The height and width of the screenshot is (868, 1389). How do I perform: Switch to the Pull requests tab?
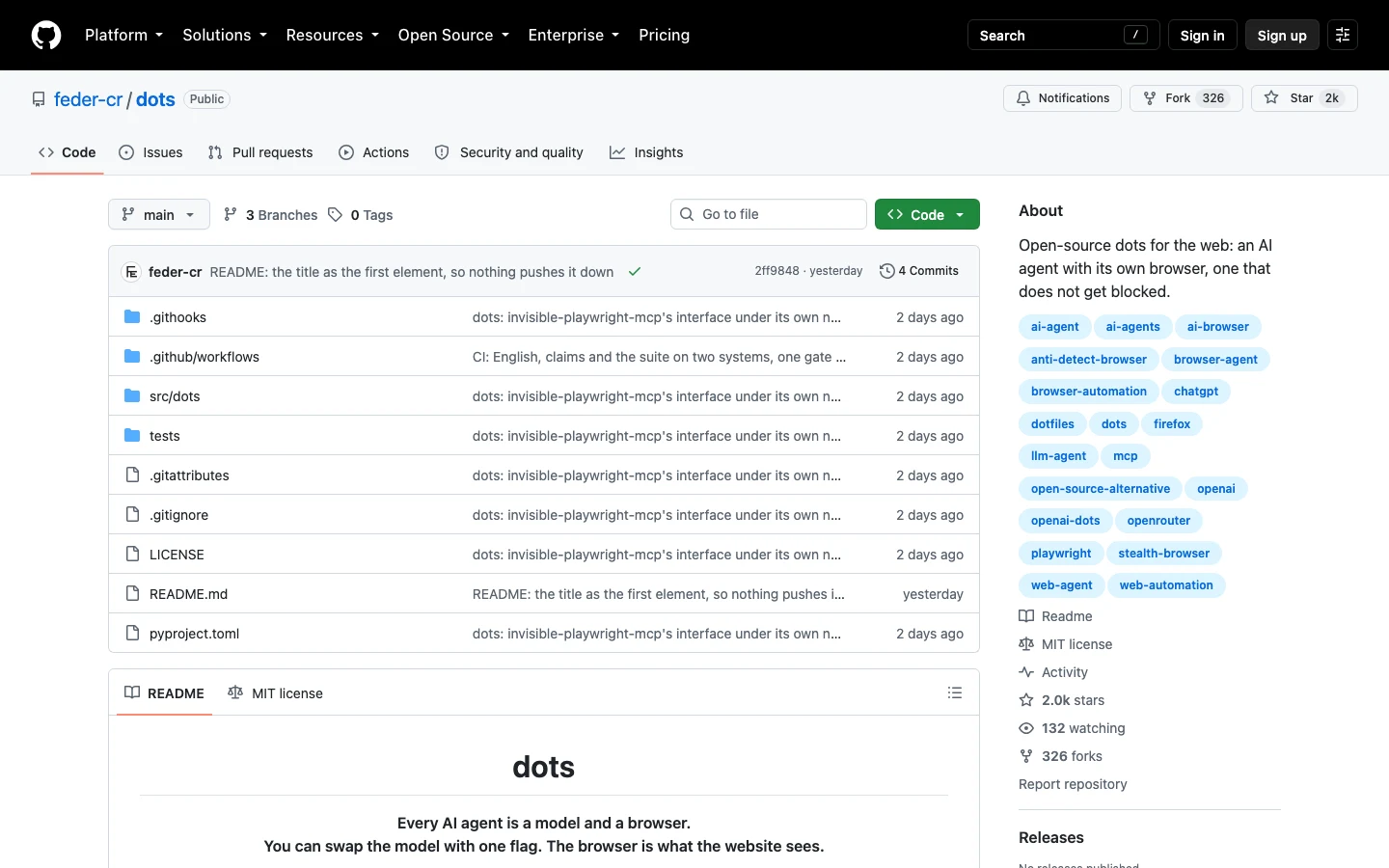(x=260, y=152)
